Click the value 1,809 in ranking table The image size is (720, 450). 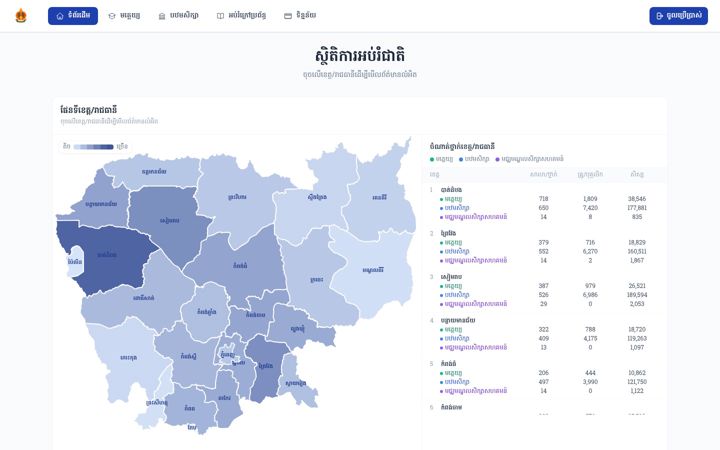[x=590, y=199]
